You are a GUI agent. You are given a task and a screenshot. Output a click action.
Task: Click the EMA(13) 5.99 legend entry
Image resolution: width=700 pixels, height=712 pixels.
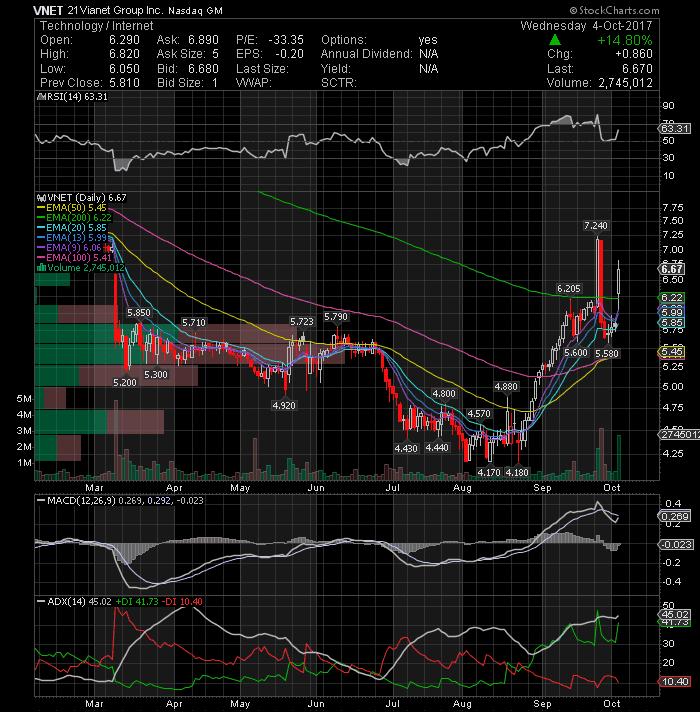(71, 237)
